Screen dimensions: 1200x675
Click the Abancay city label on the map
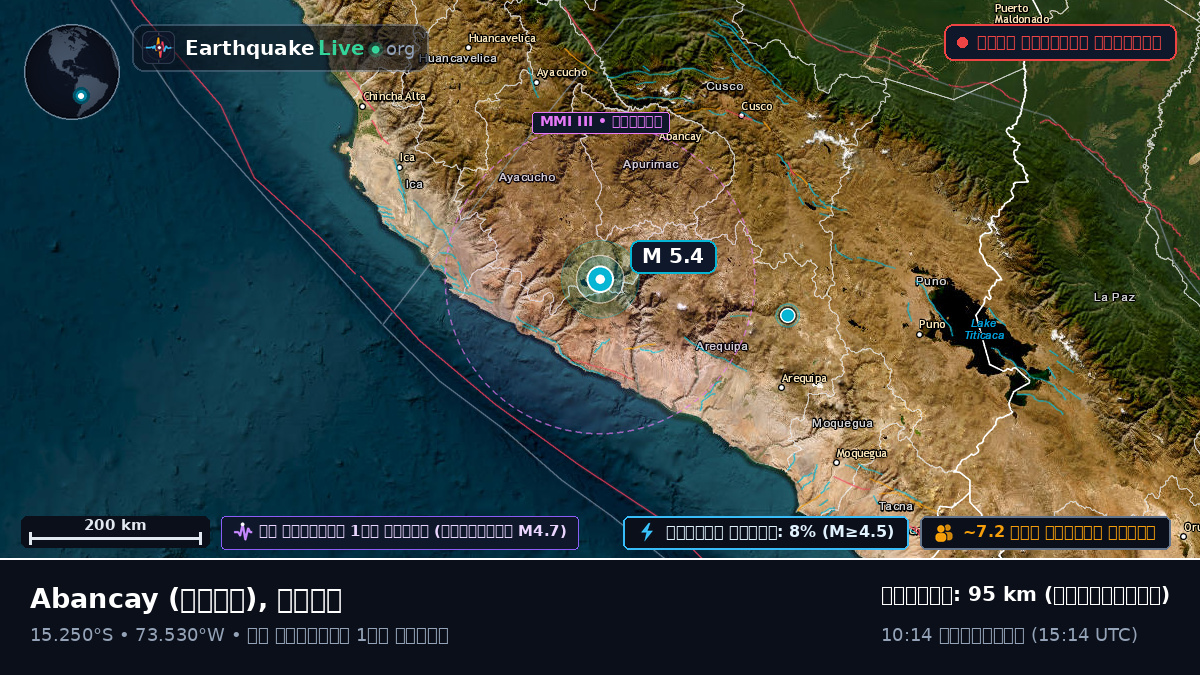pos(680,136)
